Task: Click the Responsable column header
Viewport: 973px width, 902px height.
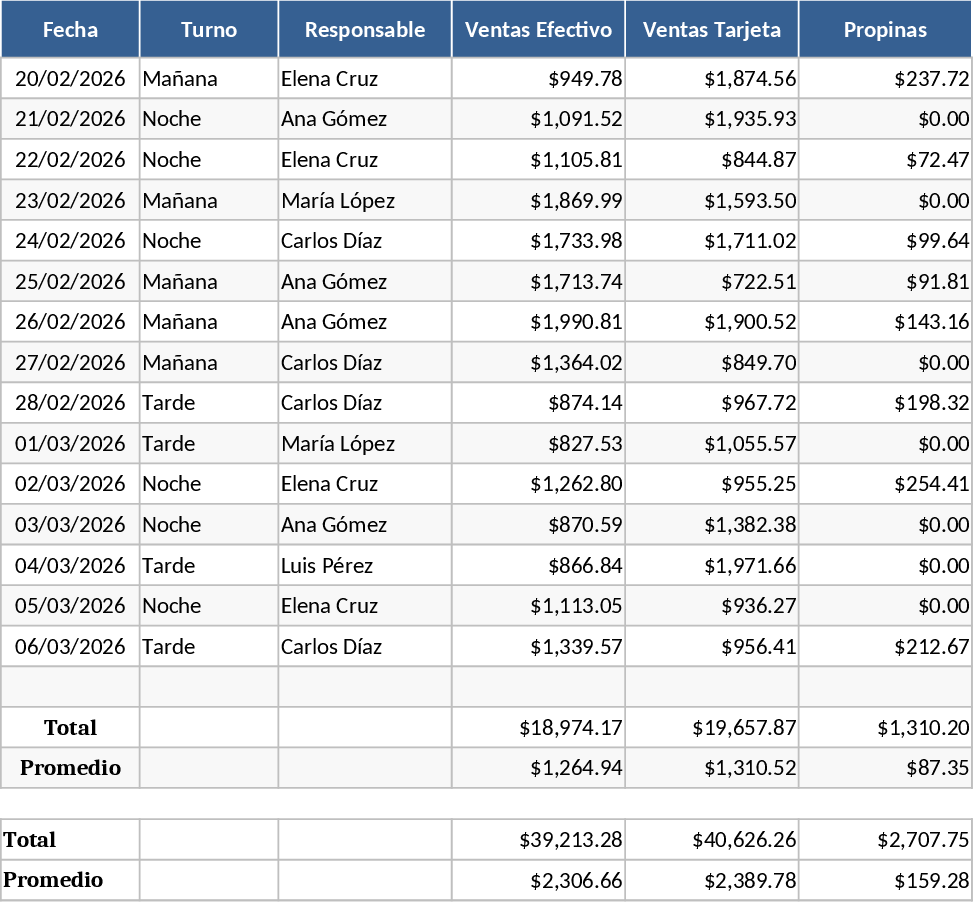Action: (x=365, y=30)
